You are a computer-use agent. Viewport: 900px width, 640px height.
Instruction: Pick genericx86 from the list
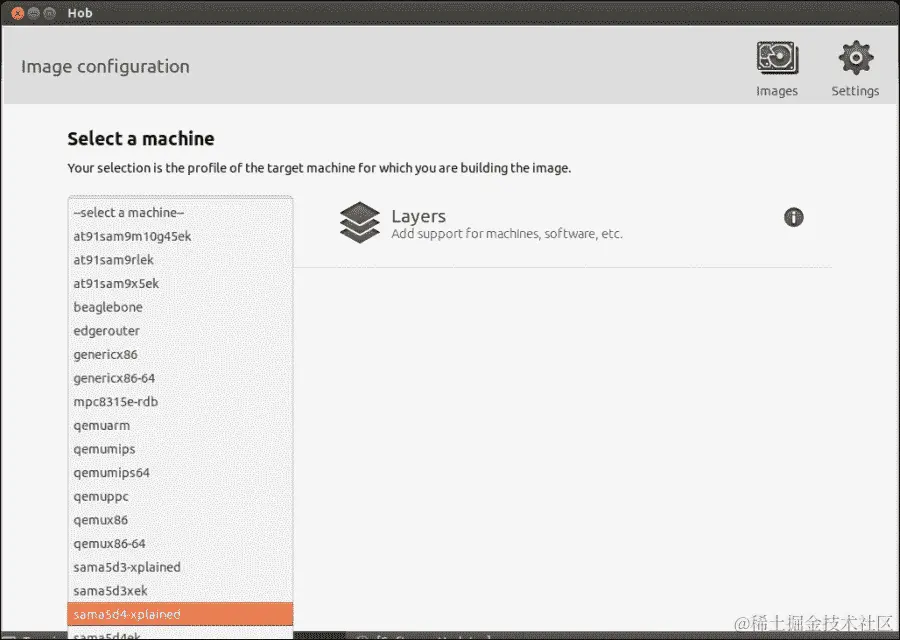pyautogui.click(x=180, y=355)
